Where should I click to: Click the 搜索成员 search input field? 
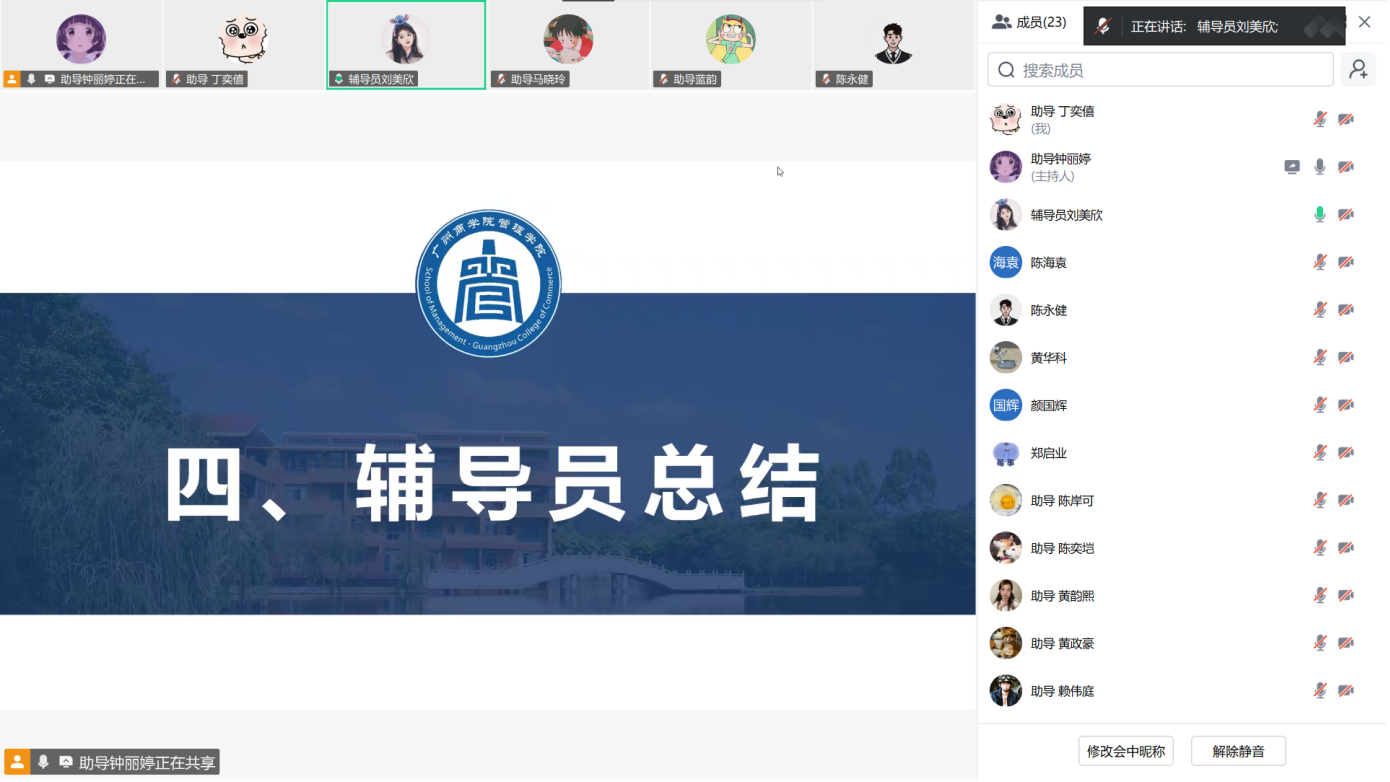(x=1160, y=69)
